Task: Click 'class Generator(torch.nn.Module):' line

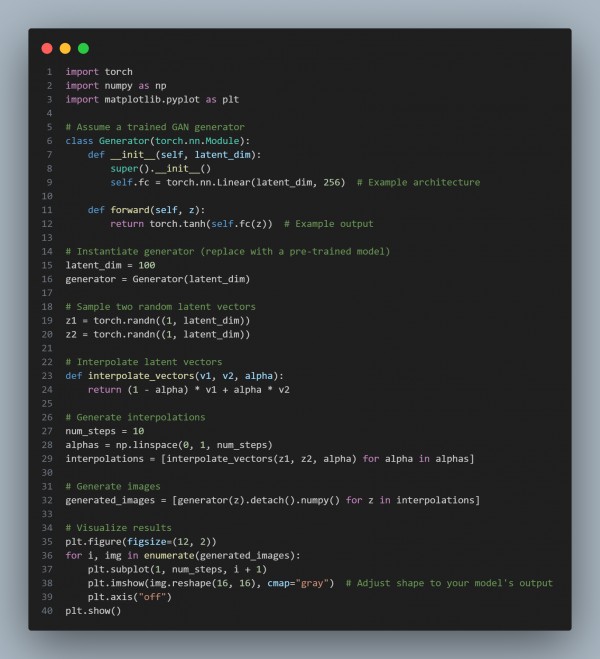Action: pos(158,141)
